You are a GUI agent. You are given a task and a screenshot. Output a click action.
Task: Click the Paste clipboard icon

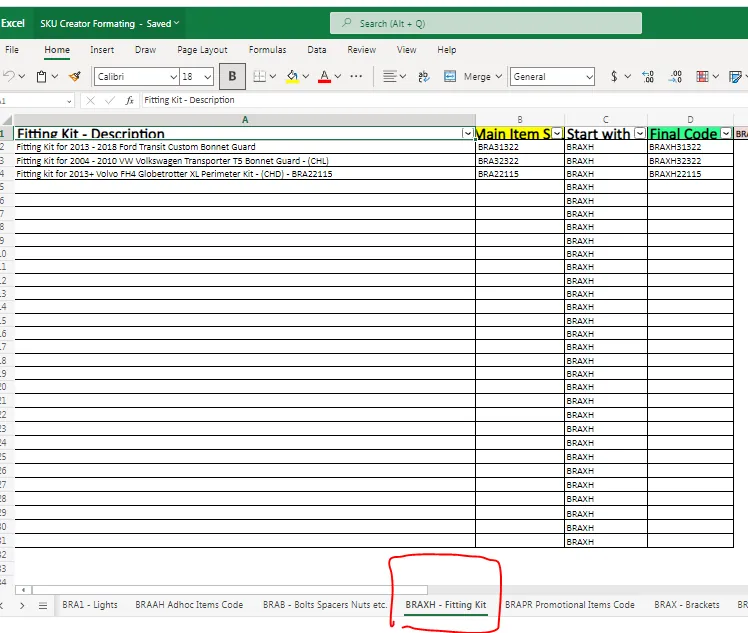(x=42, y=76)
